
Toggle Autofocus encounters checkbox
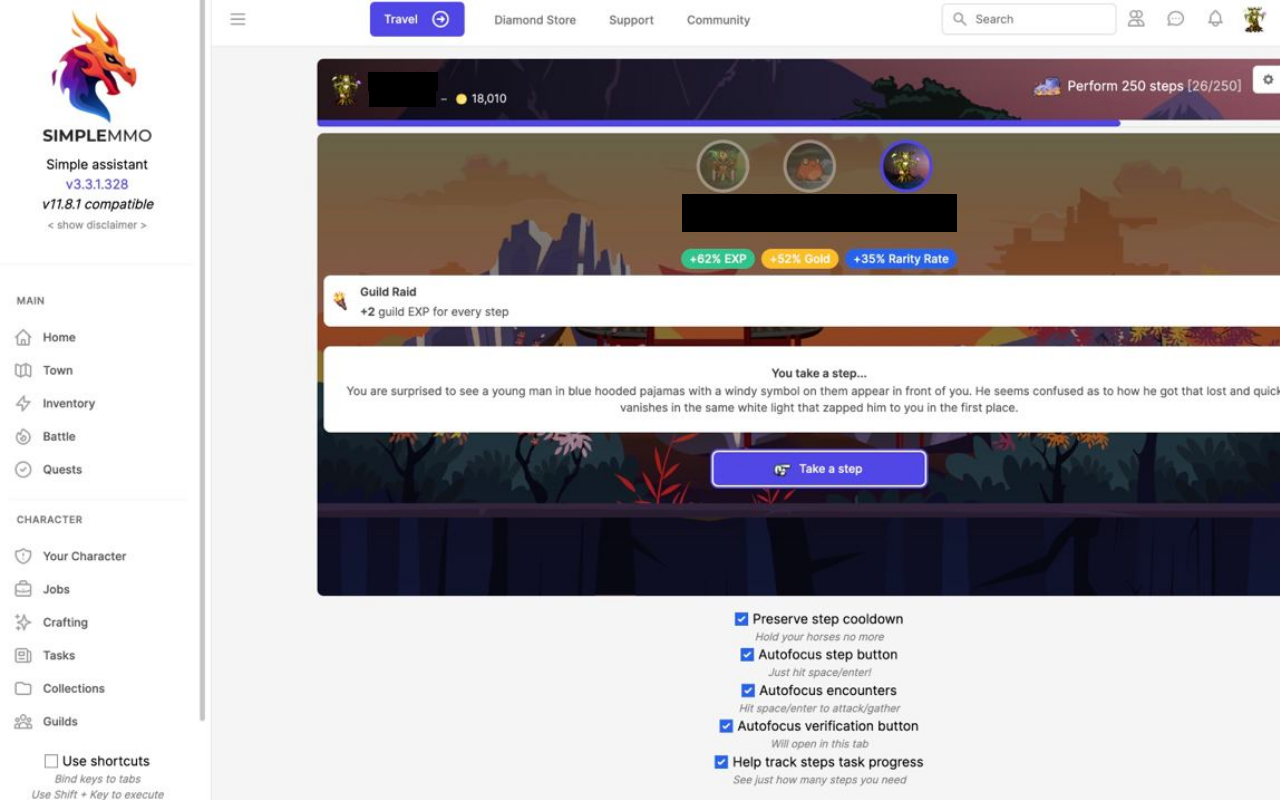tap(747, 691)
